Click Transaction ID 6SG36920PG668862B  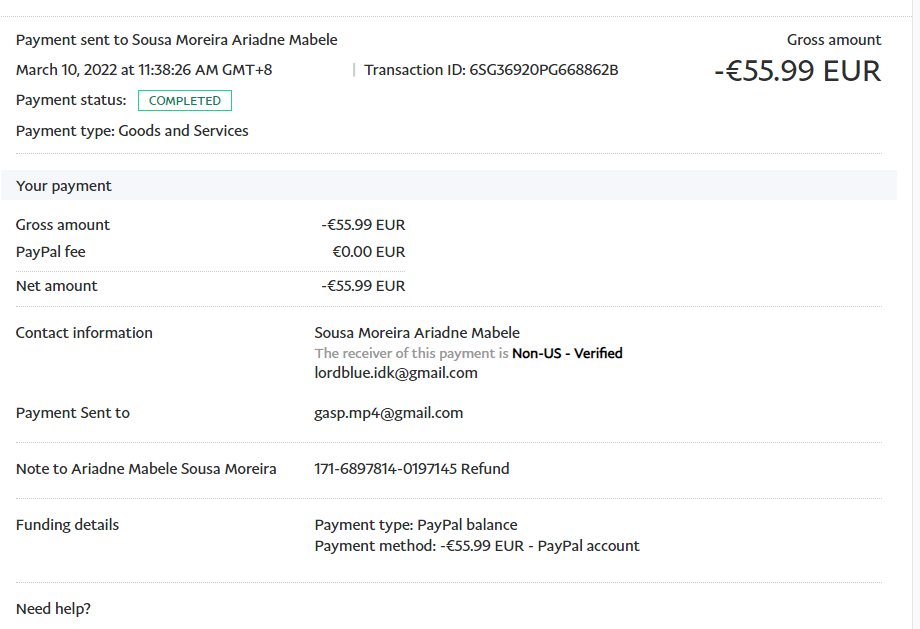[x=491, y=70]
